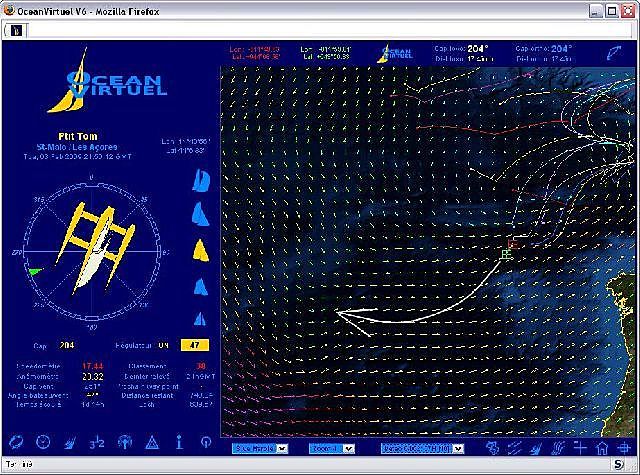Click the wavy tracks icon under the map
640x475 pixels.
[x=558, y=448]
